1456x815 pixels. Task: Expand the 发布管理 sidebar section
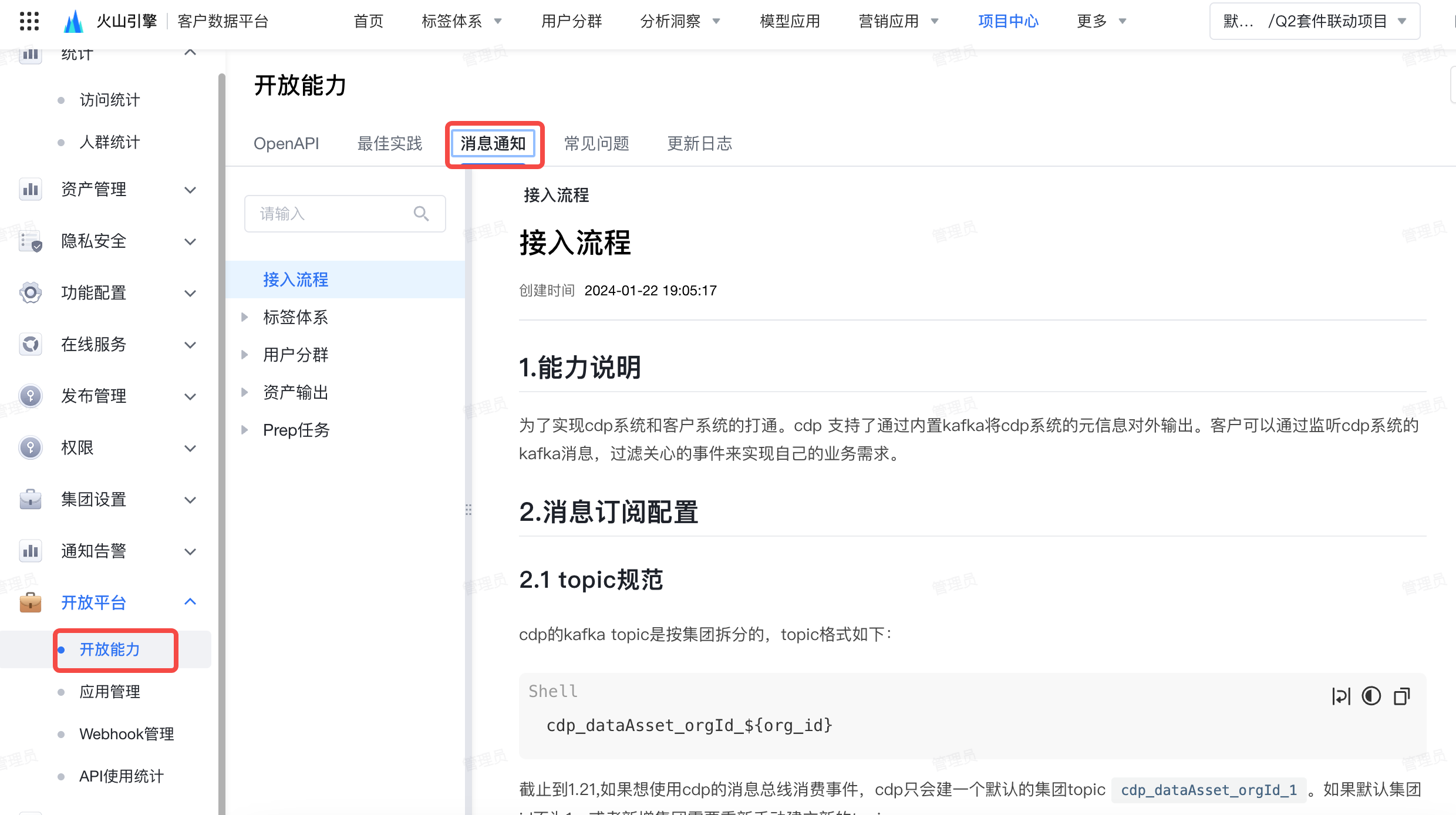190,397
